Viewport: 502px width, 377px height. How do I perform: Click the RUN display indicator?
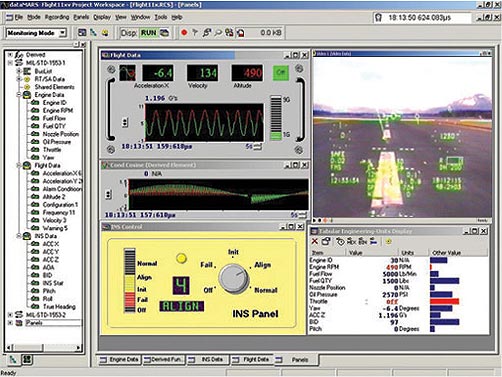tap(148, 33)
